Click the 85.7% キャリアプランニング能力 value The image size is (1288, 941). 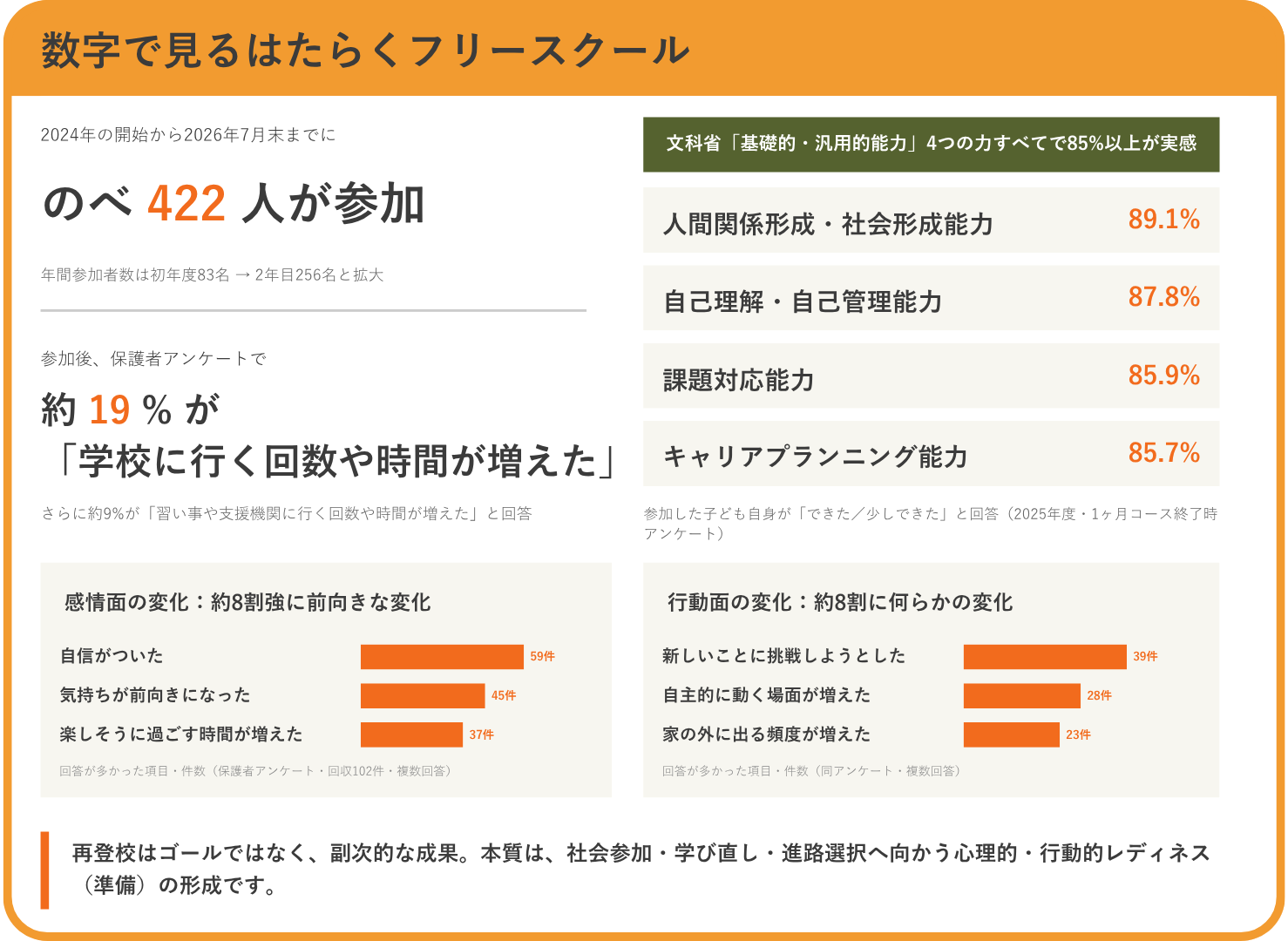pyautogui.click(x=1163, y=453)
